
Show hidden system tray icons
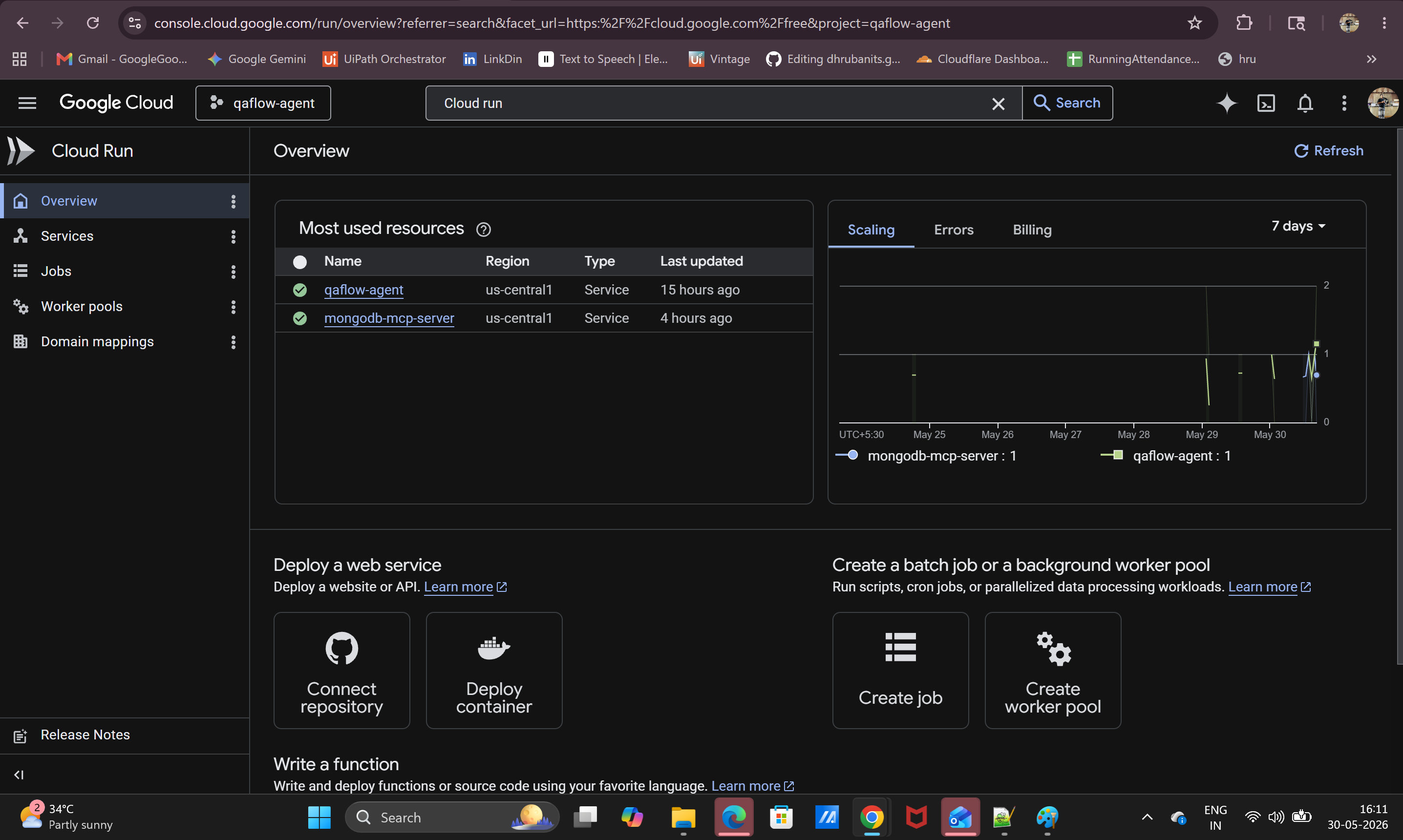(1147, 818)
